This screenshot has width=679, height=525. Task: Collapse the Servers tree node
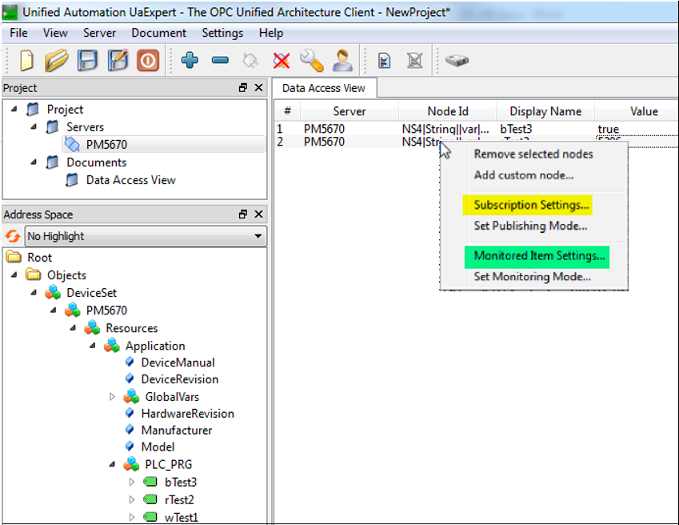click(x=33, y=127)
